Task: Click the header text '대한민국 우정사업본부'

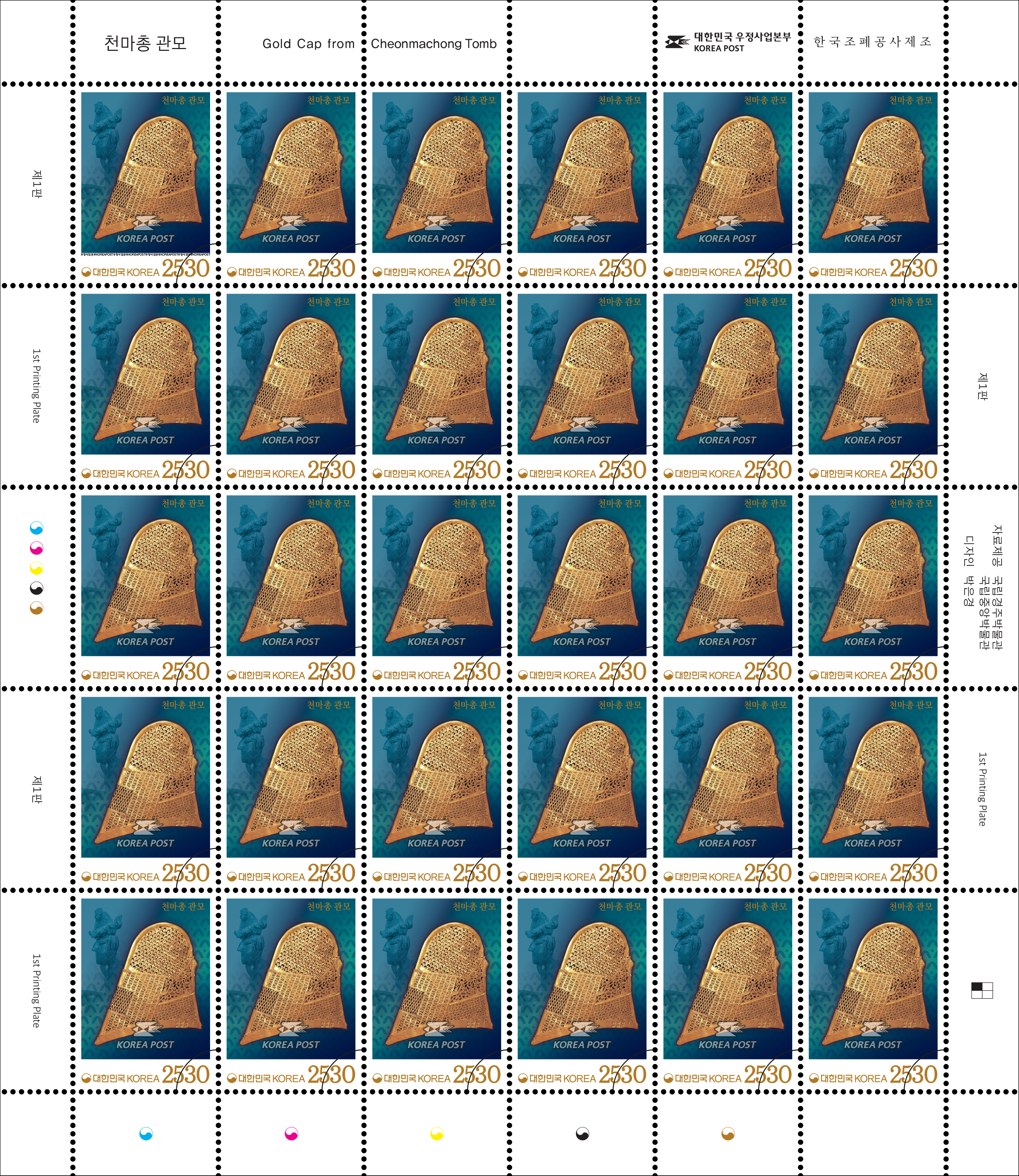Action: click(x=742, y=38)
